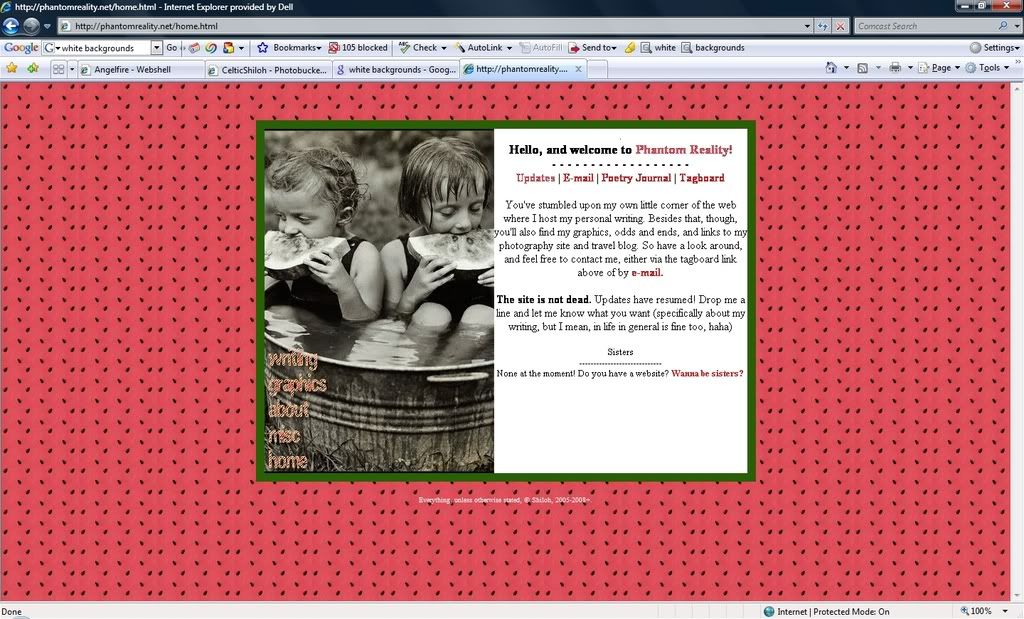Open the tab list dropdown arrow
This screenshot has height=619, width=1024.
pos(72,69)
